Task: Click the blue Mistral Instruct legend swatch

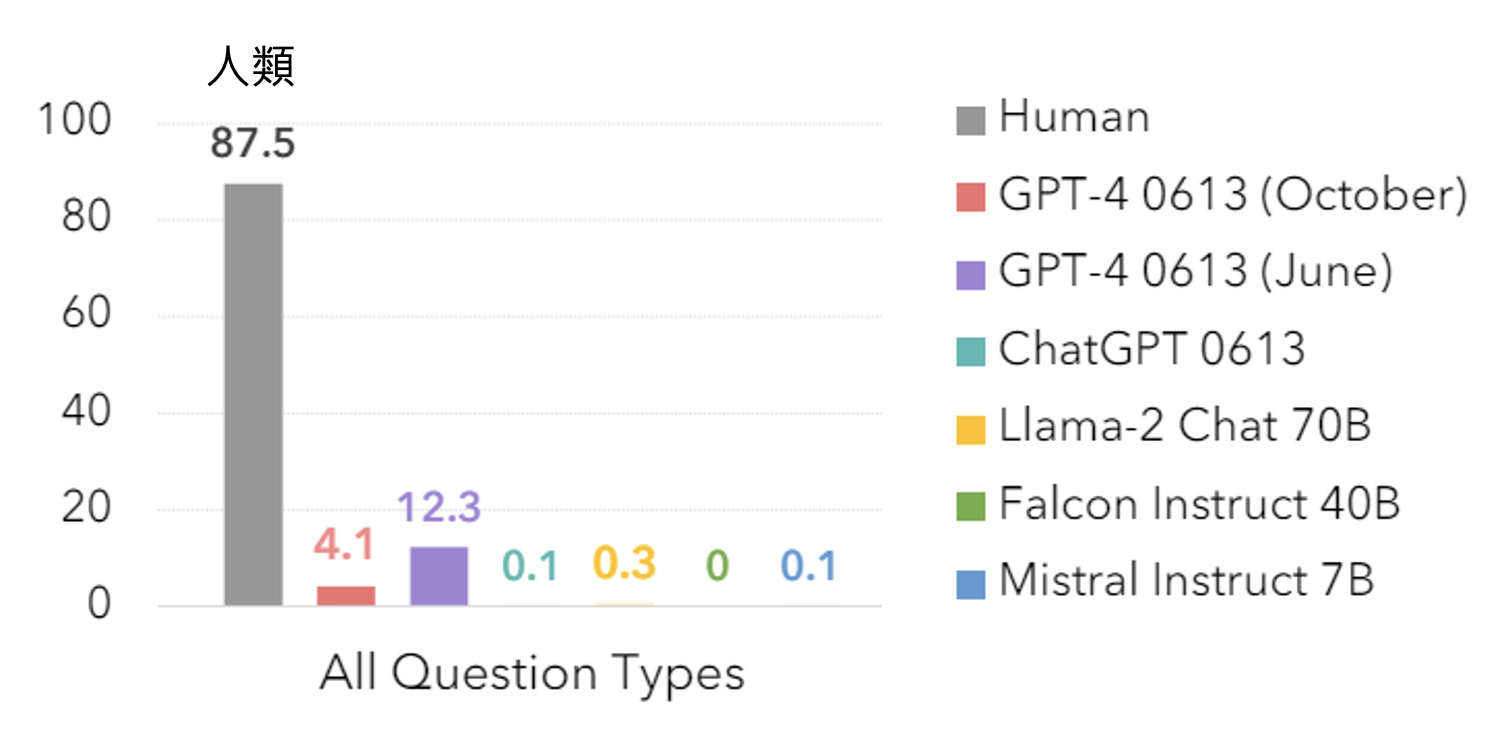Action: click(970, 583)
